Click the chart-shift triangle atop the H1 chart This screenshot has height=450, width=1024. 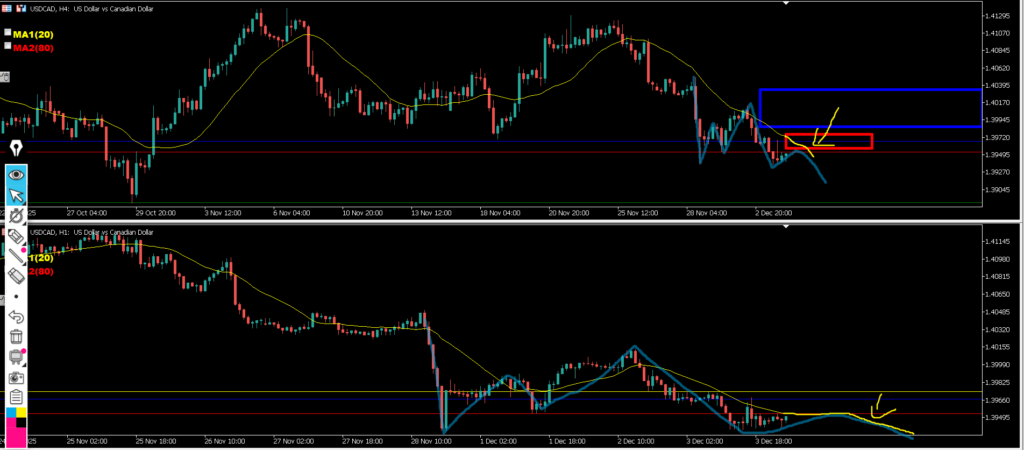785,227
